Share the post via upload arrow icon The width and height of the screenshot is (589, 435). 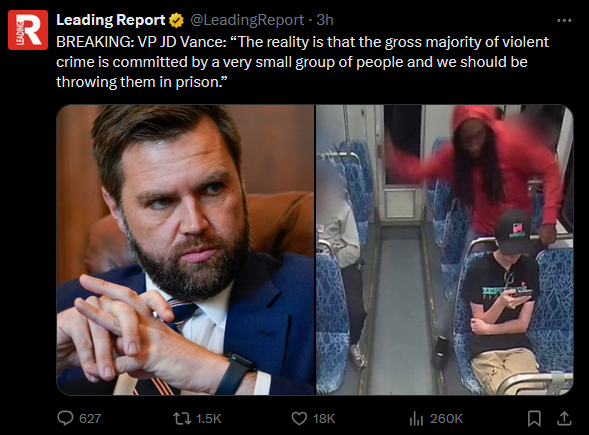point(564,418)
